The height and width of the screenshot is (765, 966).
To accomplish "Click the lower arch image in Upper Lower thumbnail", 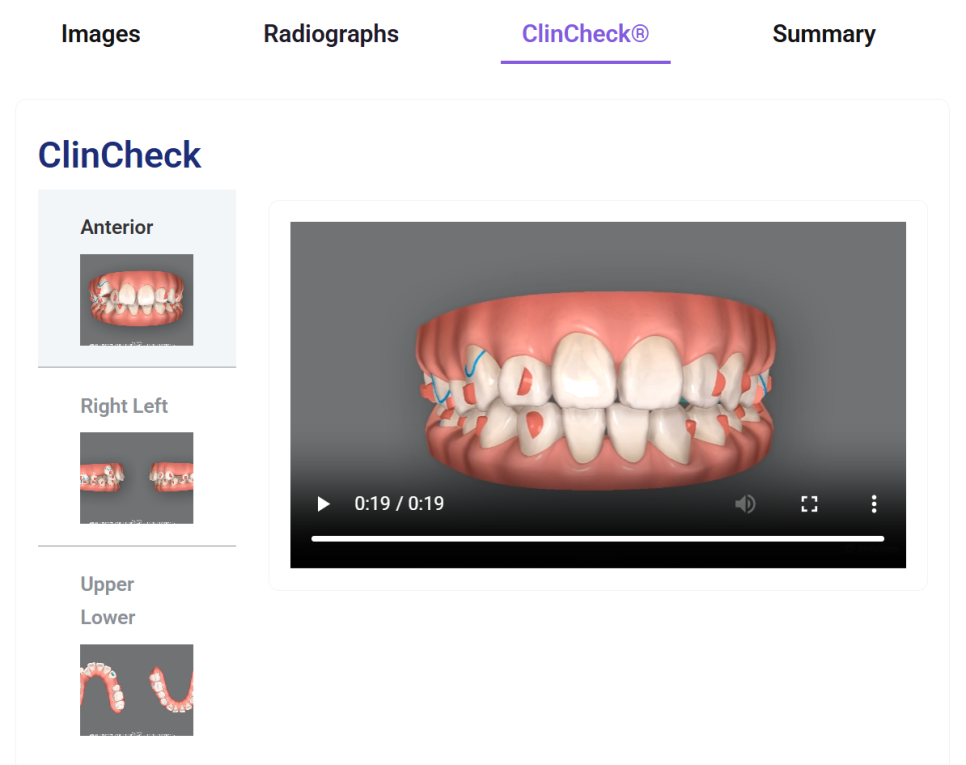I will pos(170,690).
